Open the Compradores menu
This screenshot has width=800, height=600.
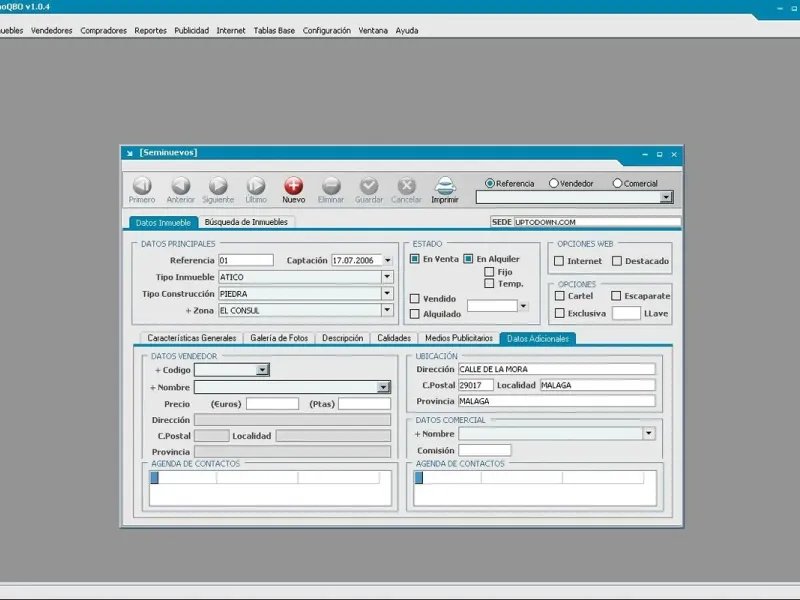pyautogui.click(x=104, y=31)
